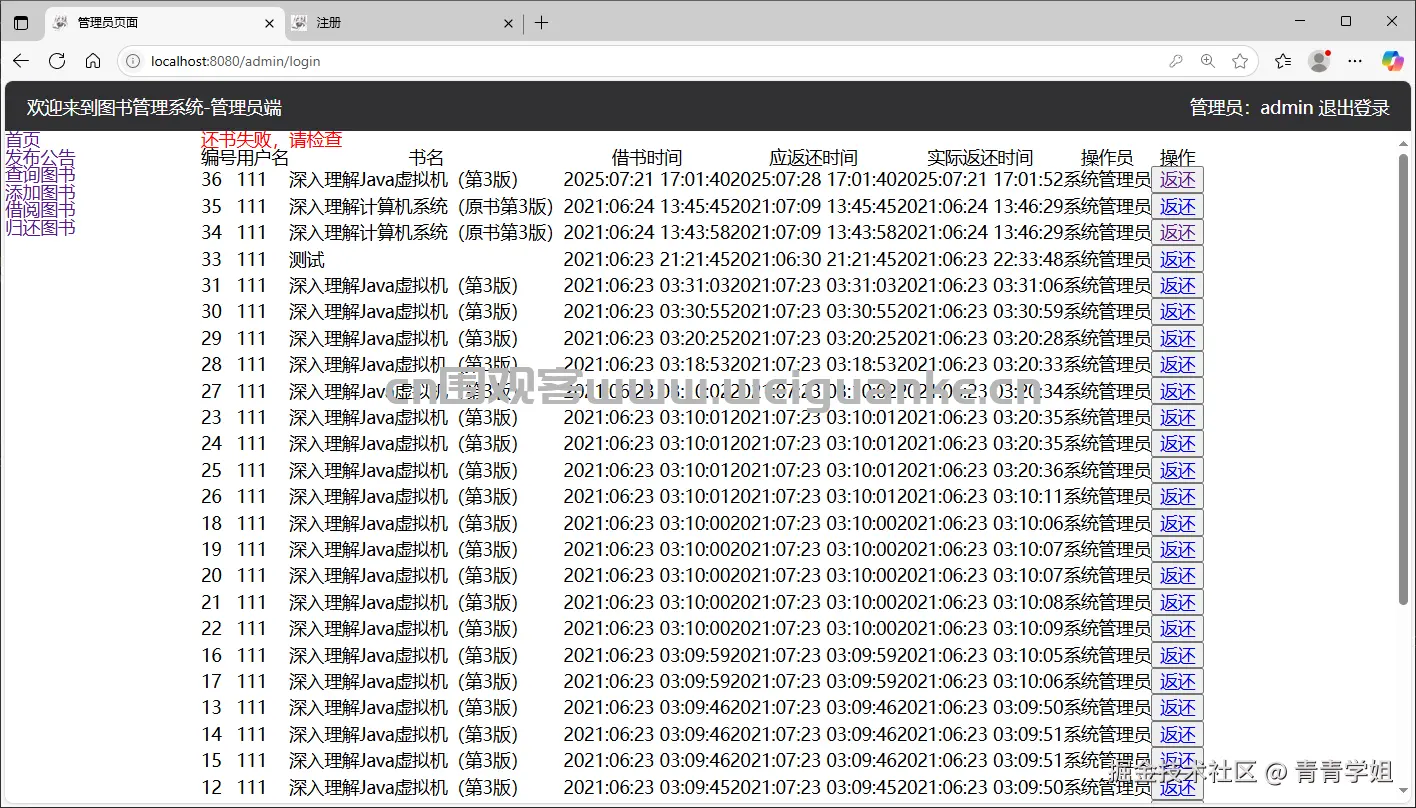View site information icon in address bar

pyautogui.click(x=133, y=61)
